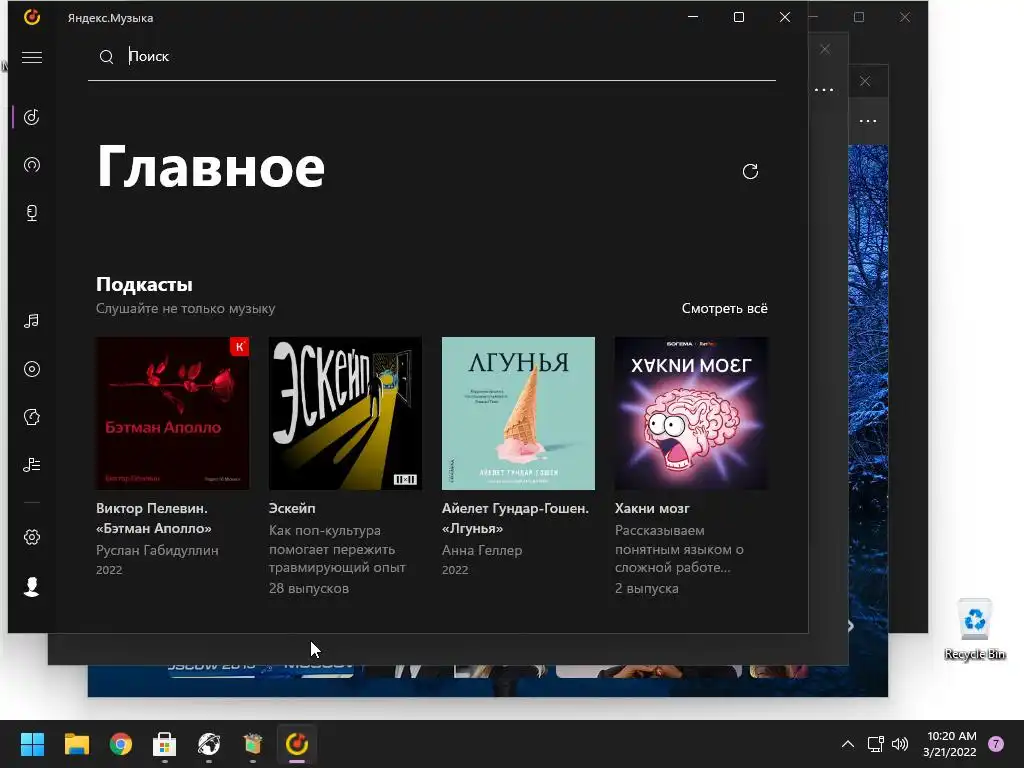
Task: Open clock showing 10:20 AM
Action: 950,744
